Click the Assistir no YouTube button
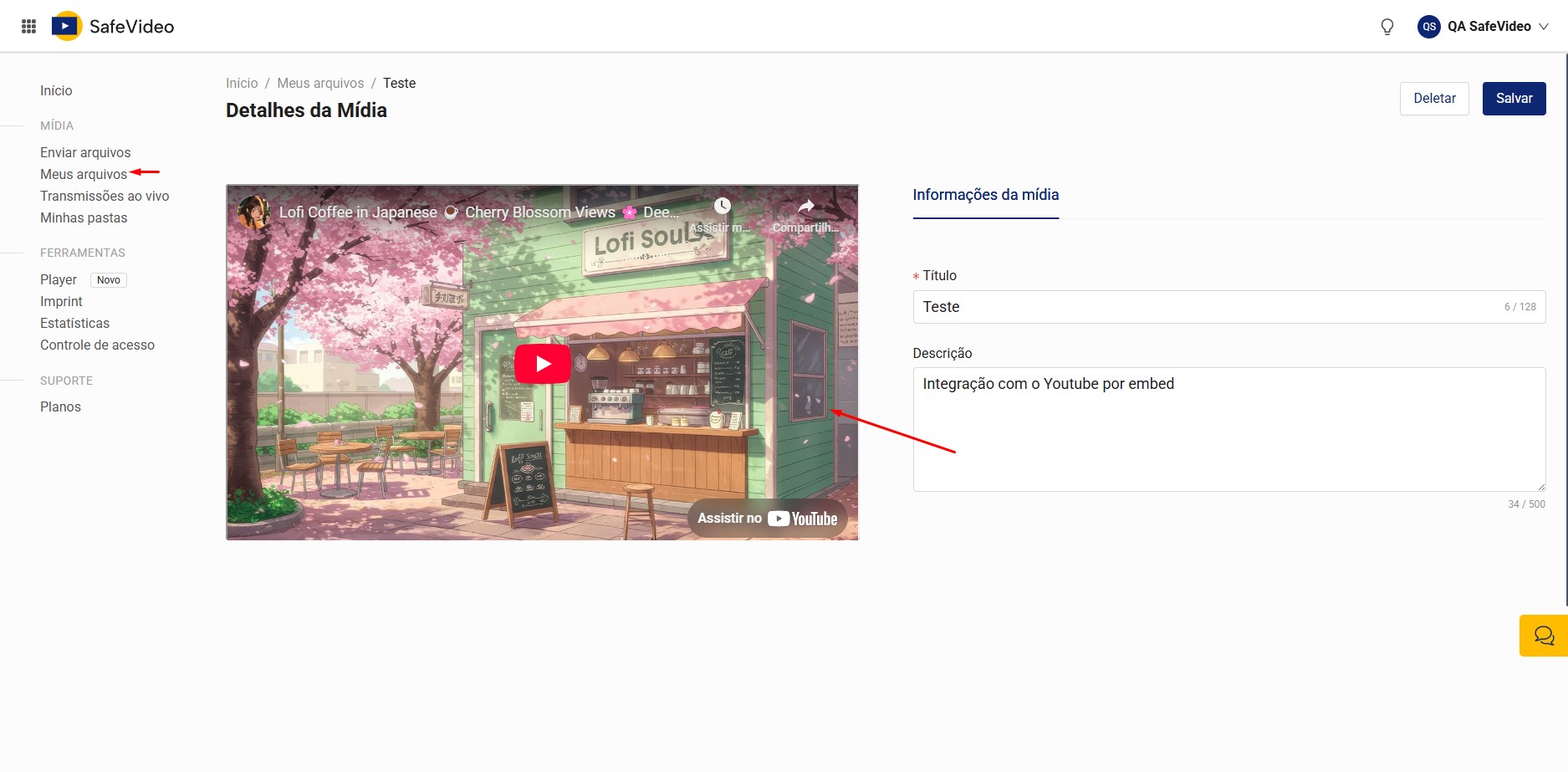This screenshot has width=1568, height=772. pos(768,519)
